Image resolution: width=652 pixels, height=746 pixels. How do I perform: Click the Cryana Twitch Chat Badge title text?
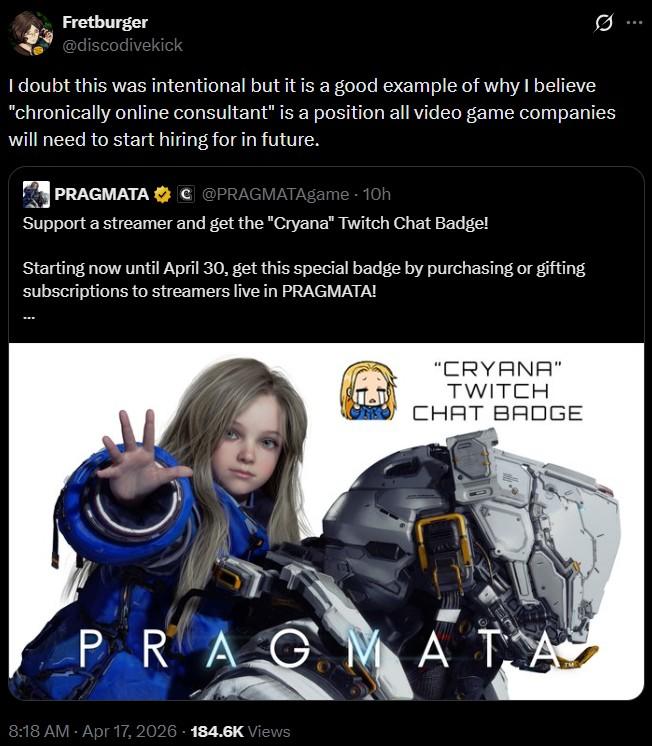tap(497, 391)
